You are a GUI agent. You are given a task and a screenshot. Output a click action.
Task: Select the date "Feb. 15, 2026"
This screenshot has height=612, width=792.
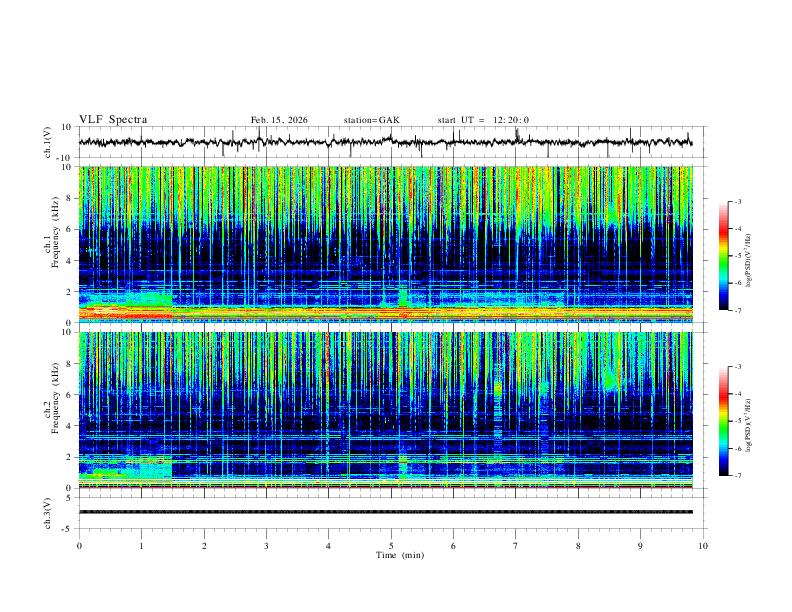tap(279, 120)
